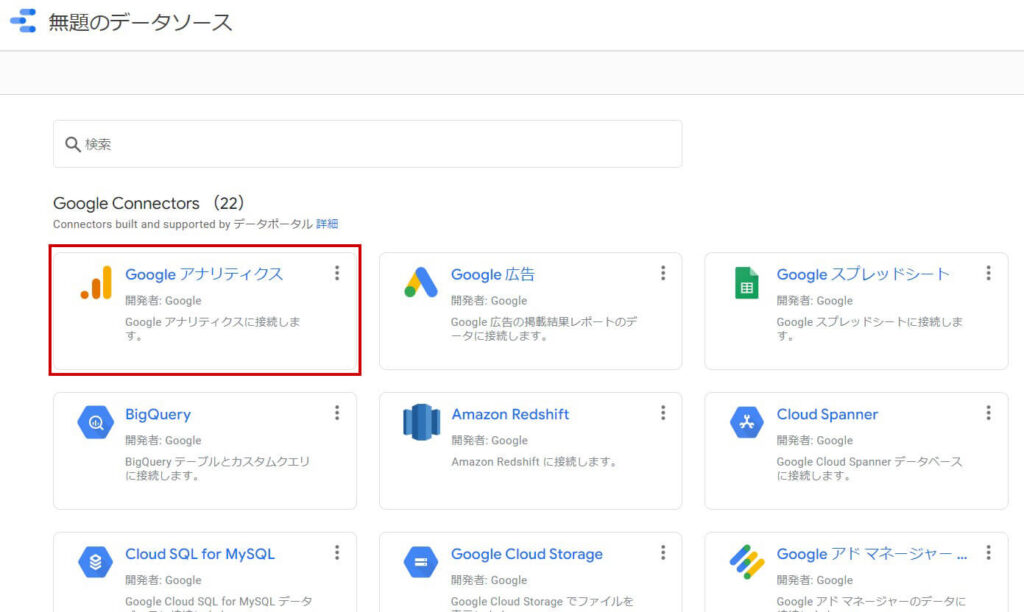Viewport: 1024px width, 612px height.
Task: Open more options for Google アナリティクス card
Action: coord(337,273)
